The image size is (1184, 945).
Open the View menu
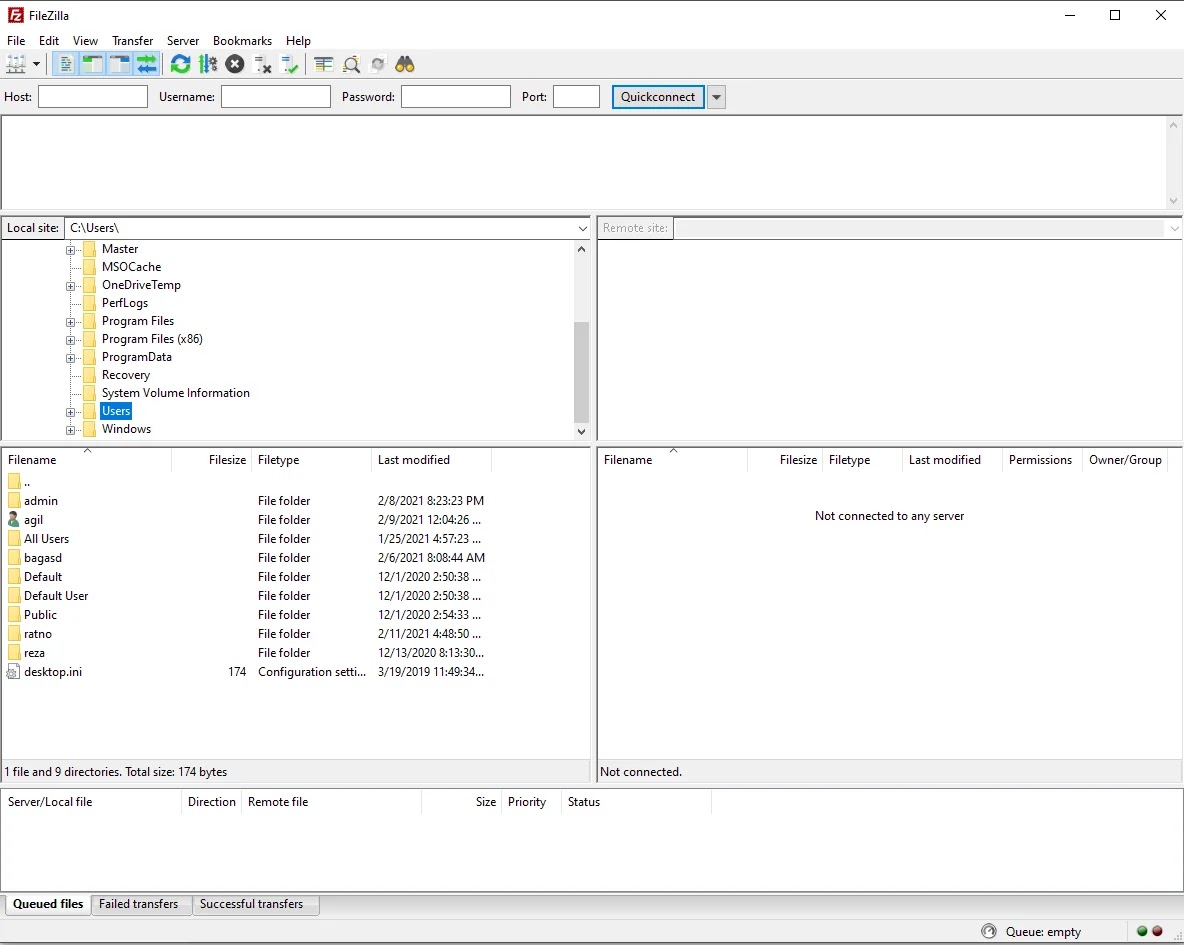pos(85,41)
